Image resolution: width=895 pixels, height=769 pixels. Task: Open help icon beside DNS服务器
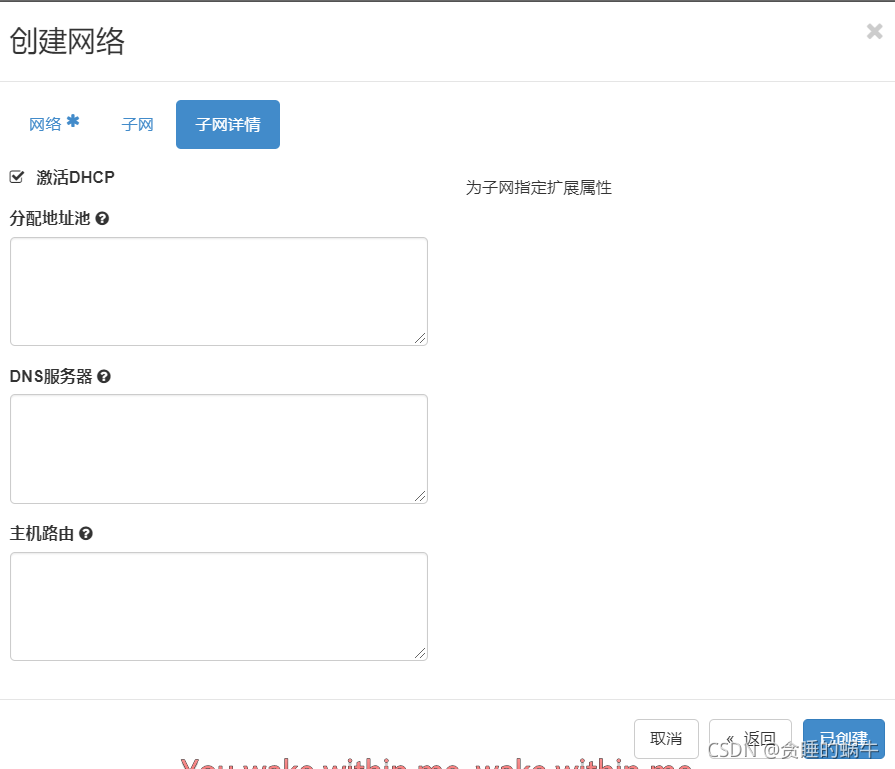[x=104, y=376]
